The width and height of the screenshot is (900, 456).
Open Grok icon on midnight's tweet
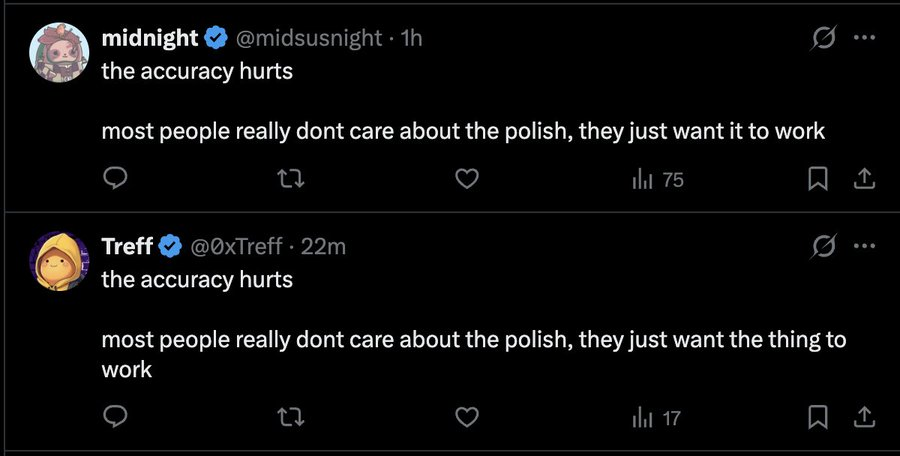[825, 38]
